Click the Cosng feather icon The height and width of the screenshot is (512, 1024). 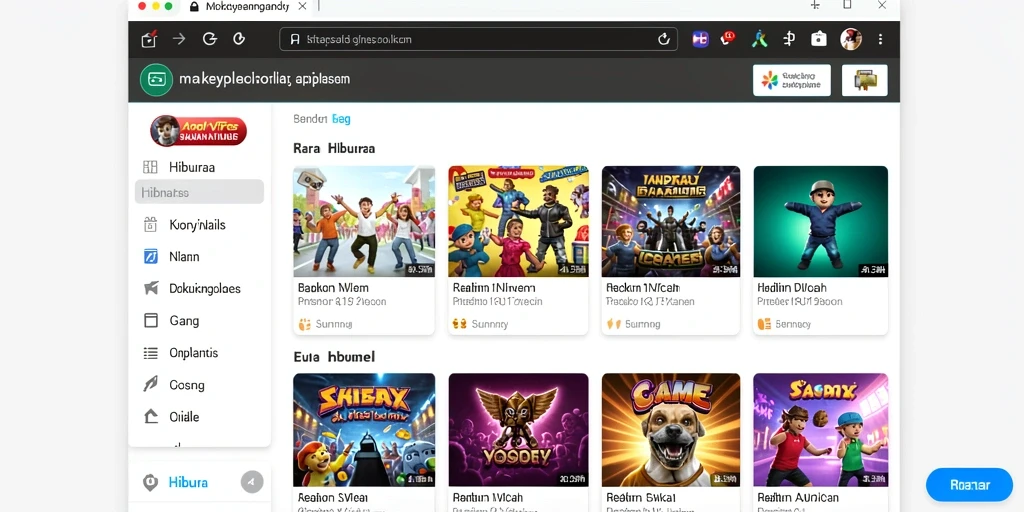click(x=150, y=385)
